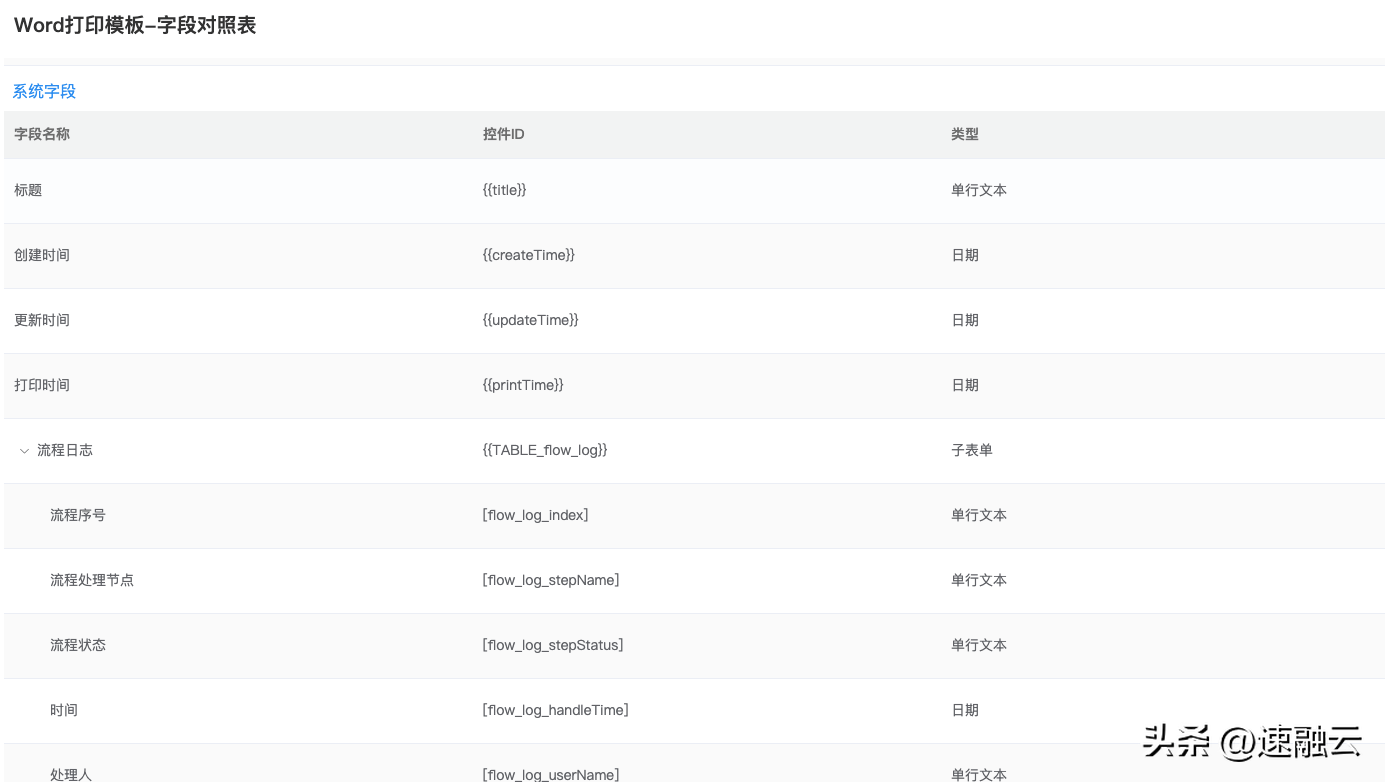Select the {{updateTime}} control ID

(x=531, y=320)
